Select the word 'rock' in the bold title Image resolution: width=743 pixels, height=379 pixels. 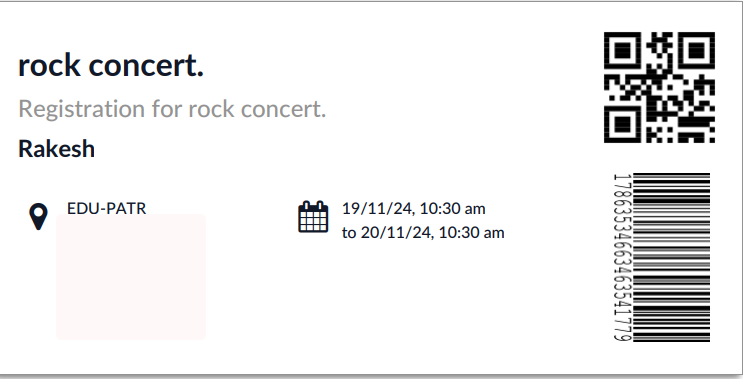pos(49,65)
